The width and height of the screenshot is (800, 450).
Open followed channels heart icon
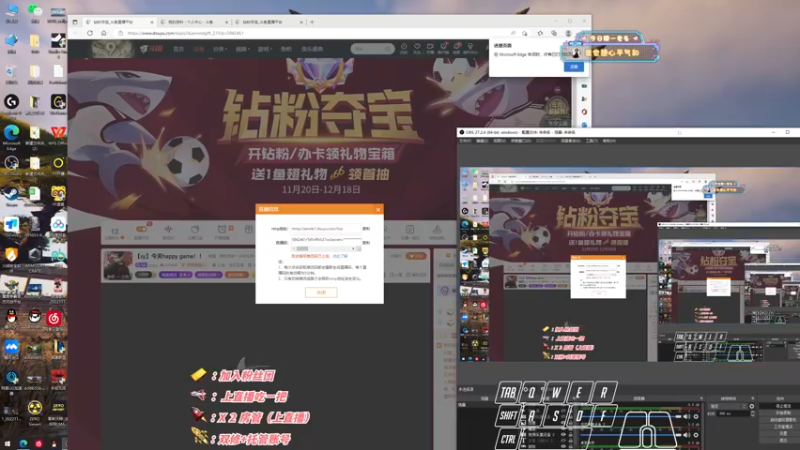[417, 48]
